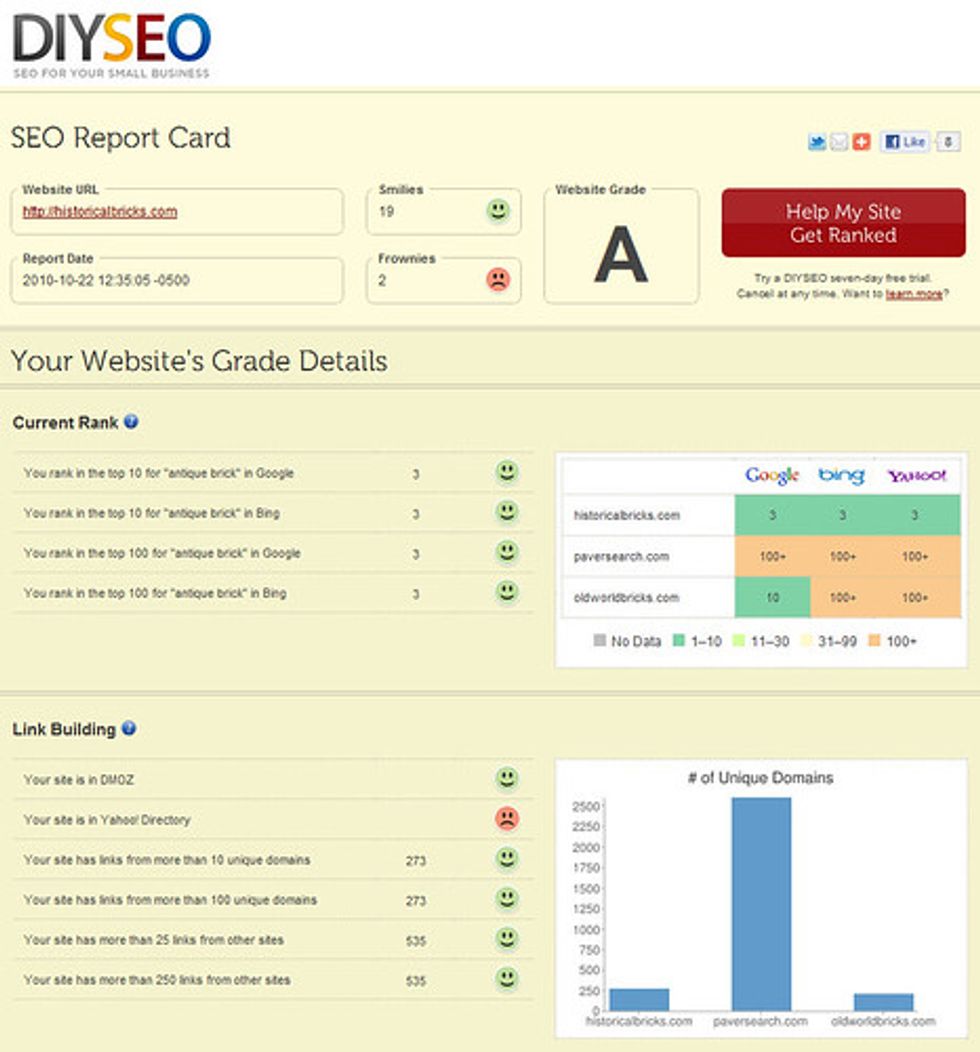Image resolution: width=980 pixels, height=1052 pixels.
Task: Select the Yahoo logo in the rankings table
Action: pyautogui.click(x=915, y=477)
